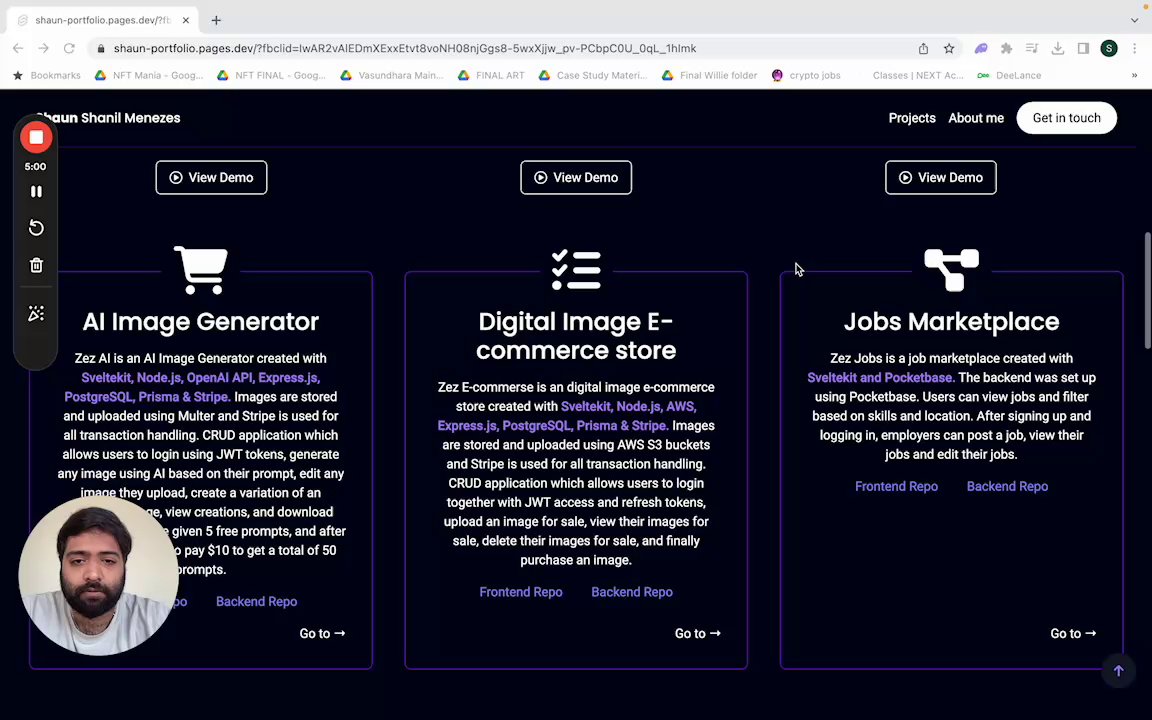
Task: Click the shopping cart icon on AI card
Action: (201, 270)
